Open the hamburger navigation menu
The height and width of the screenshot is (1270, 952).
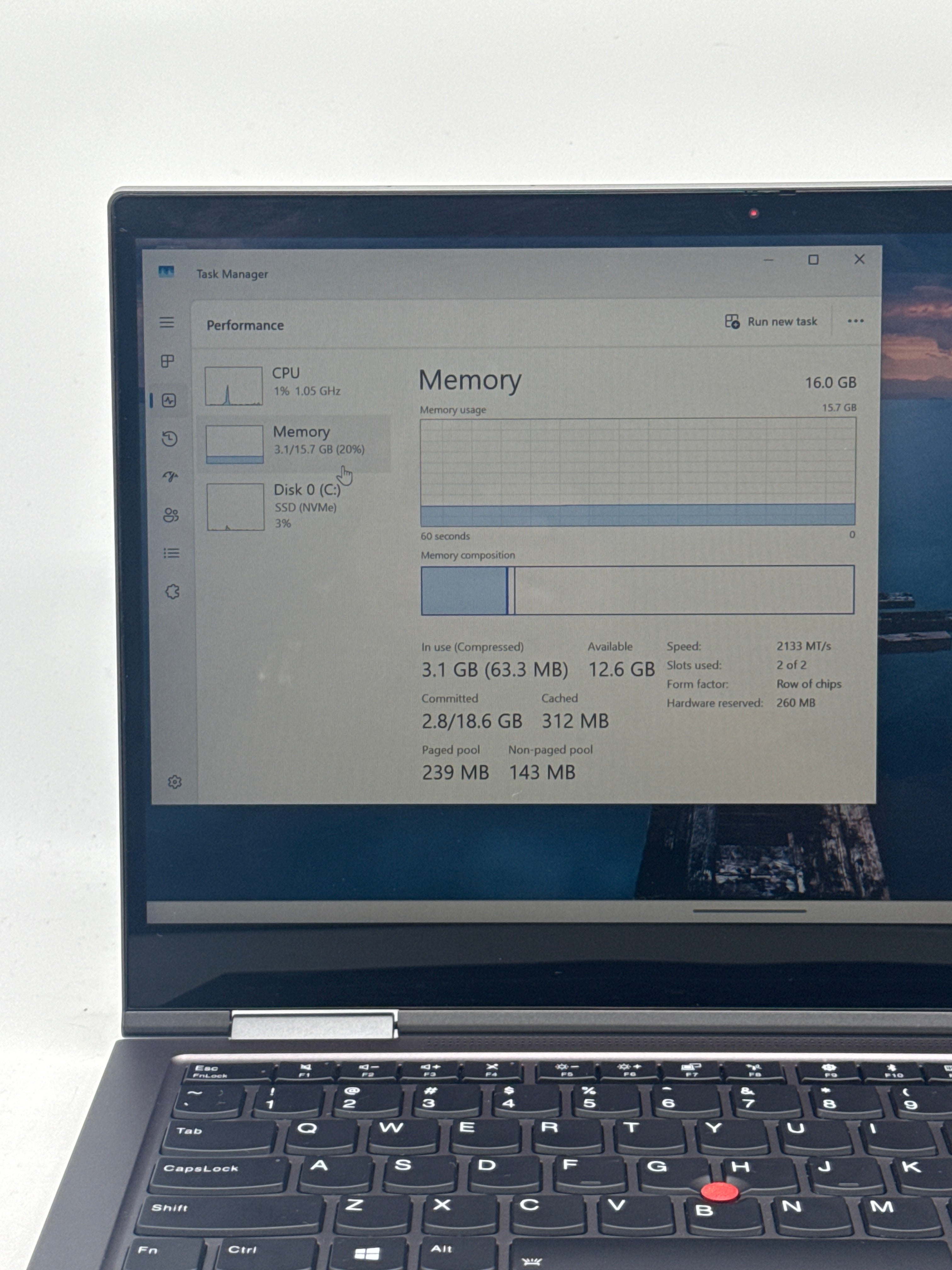pos(167,322)
